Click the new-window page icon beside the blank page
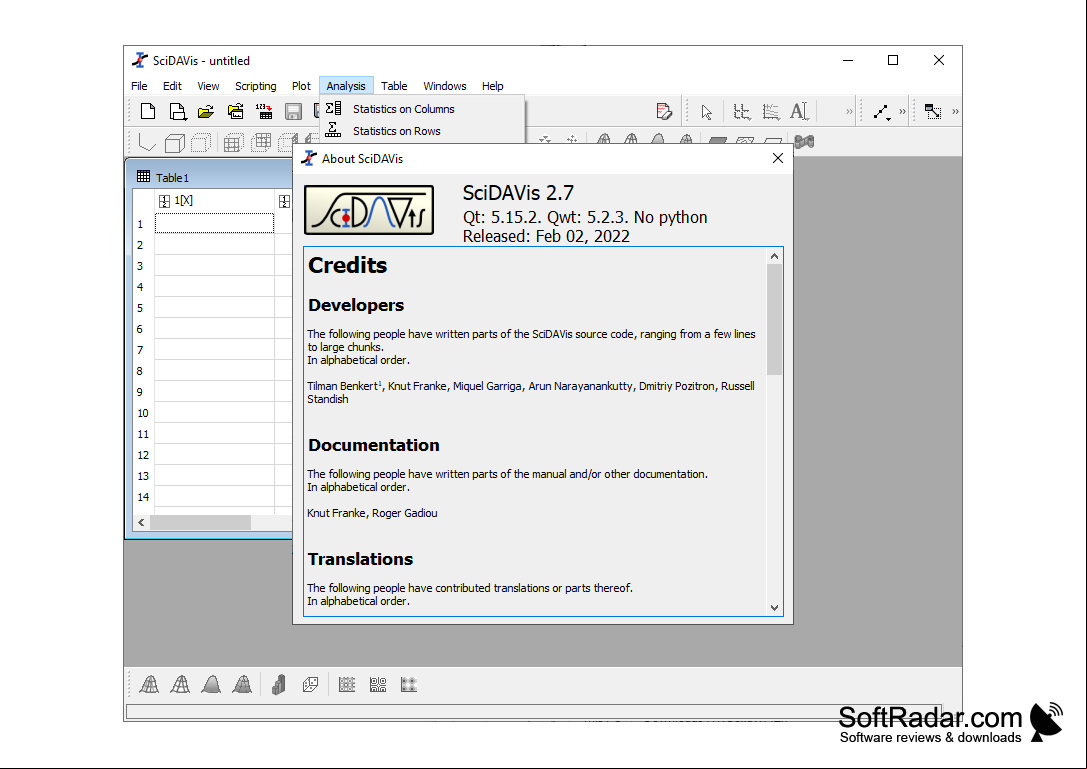The width and height of the screenshot is (1087, 769). click(x=177, y=111)
